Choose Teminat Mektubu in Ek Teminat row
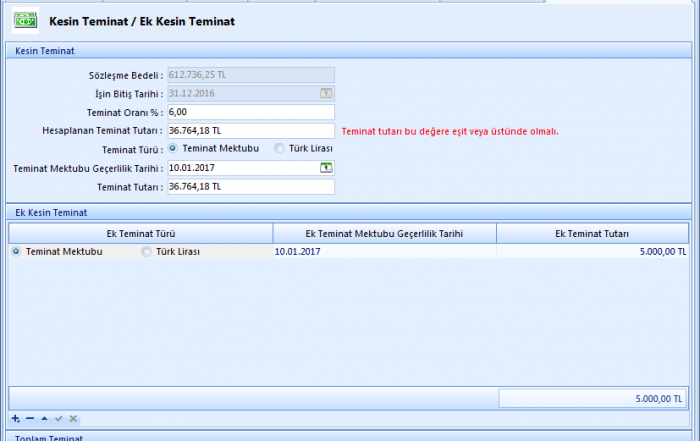The image size is (700, 441). coord(16,252)
